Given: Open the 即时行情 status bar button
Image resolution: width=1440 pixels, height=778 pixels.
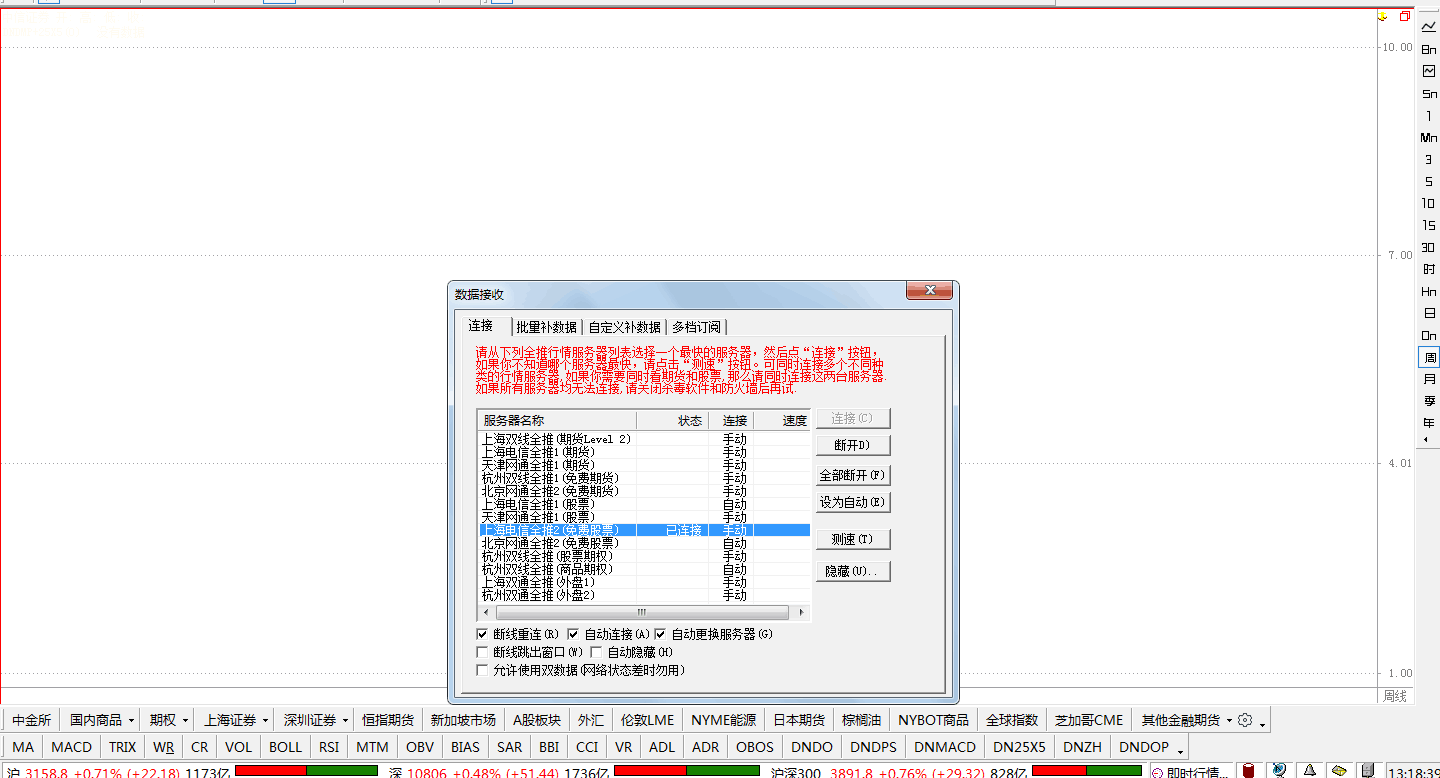Looking at the screenshot, I should [1190, 771].
